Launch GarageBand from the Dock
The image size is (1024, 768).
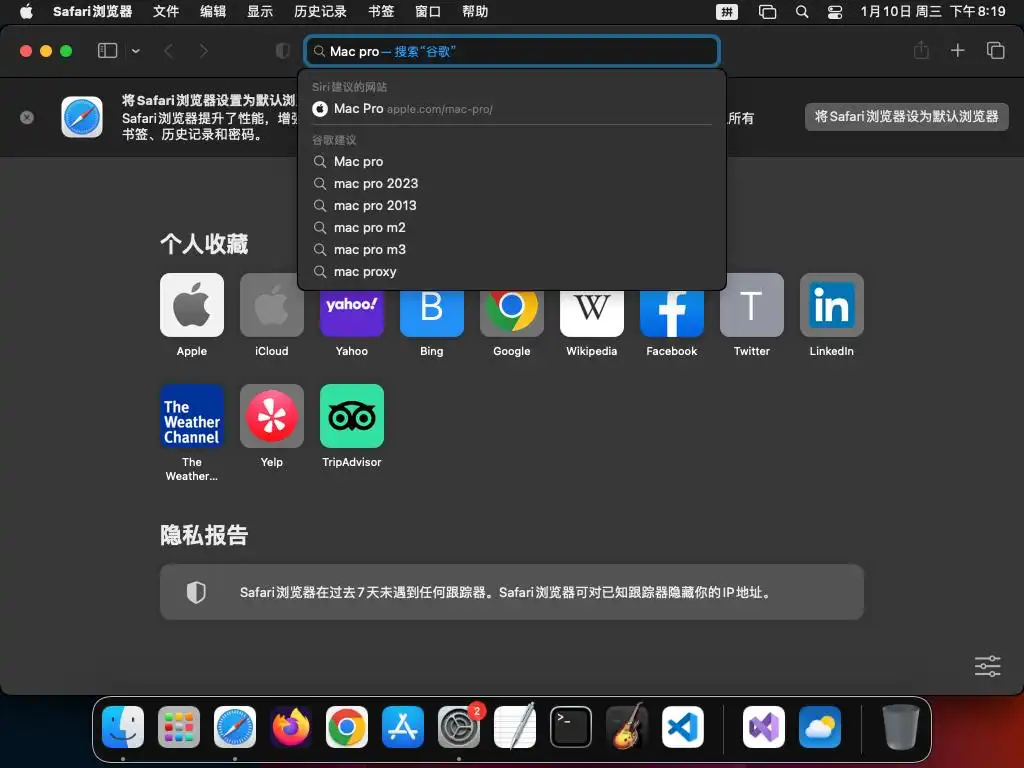click(x=627, y=727)
